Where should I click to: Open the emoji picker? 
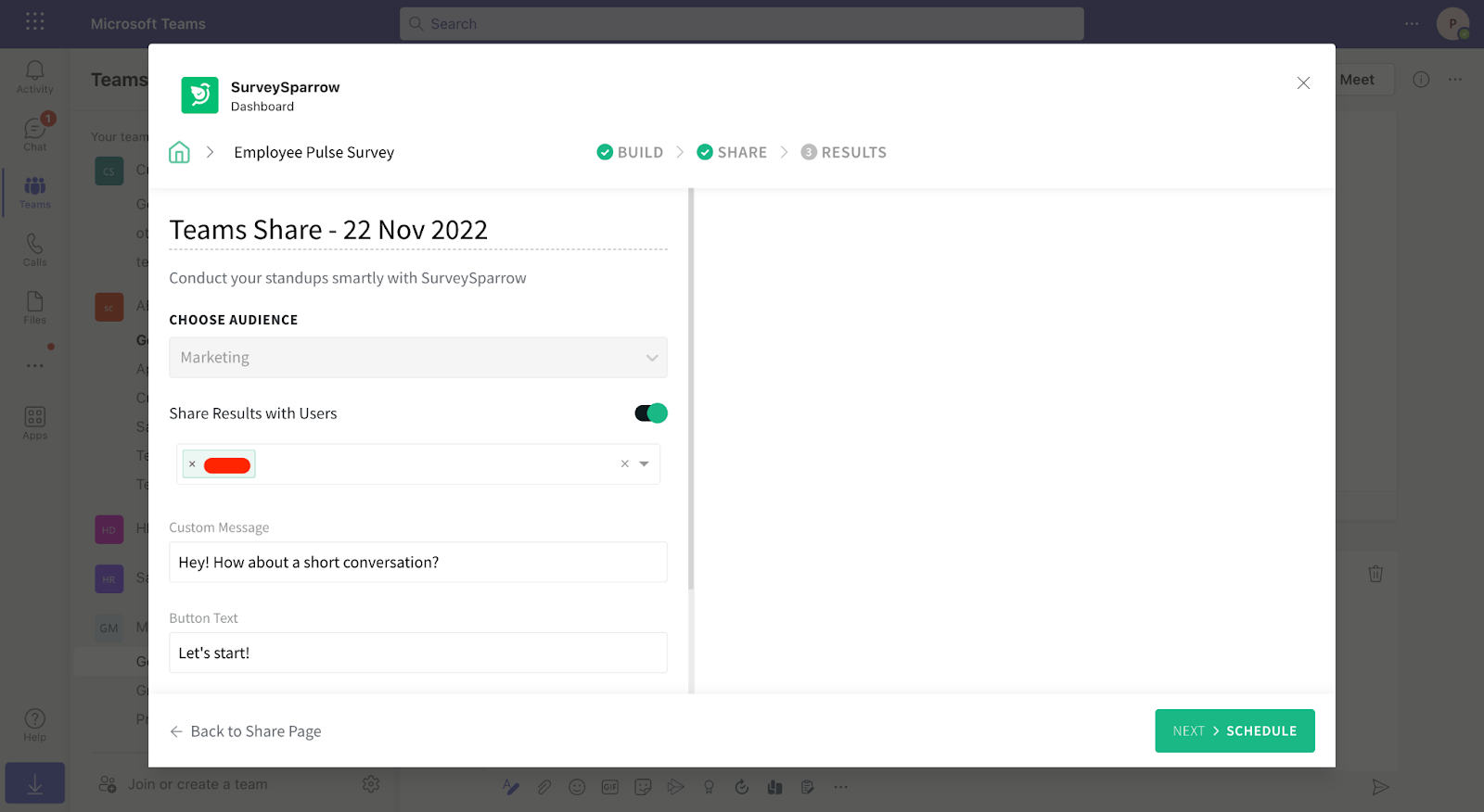(x=577, y=787)
